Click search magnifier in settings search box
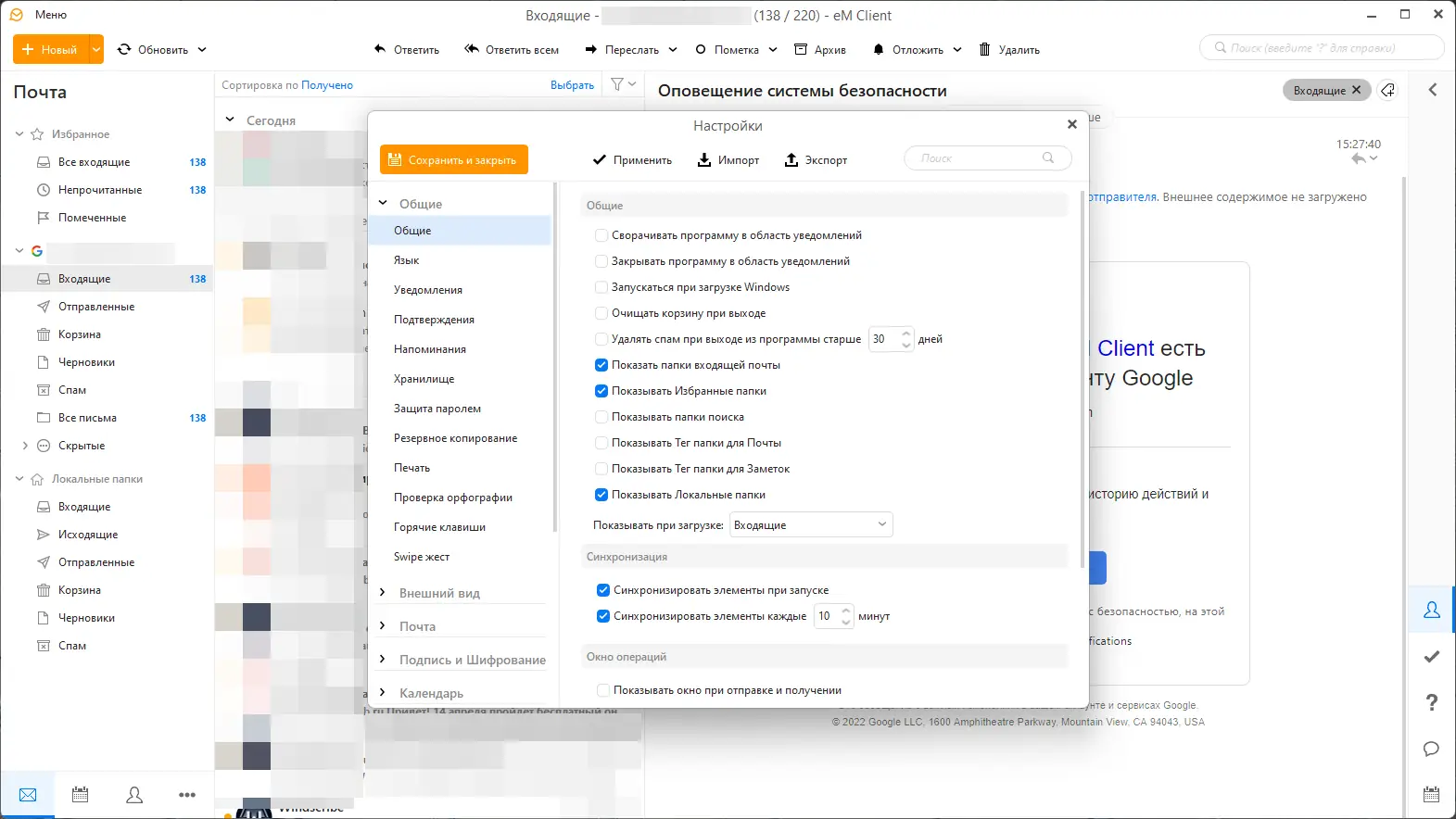Viewport: 1456px width, 819px height. 1048,157
